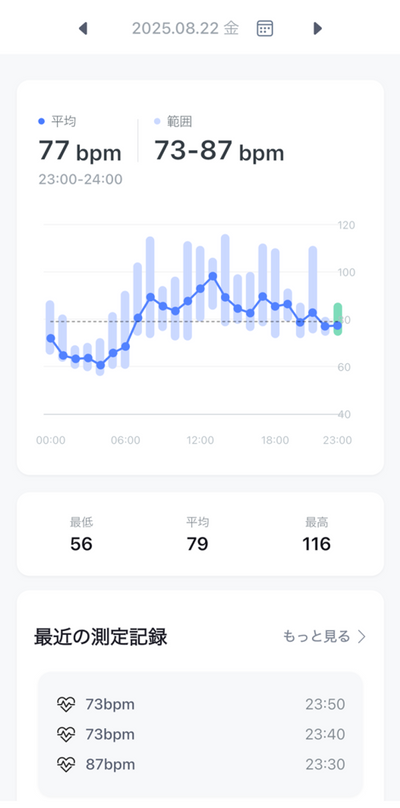The height and width of the screenshot is (808, 400).
Task: Select the green highlighted 23:00 bar
Action: point(338,319)
